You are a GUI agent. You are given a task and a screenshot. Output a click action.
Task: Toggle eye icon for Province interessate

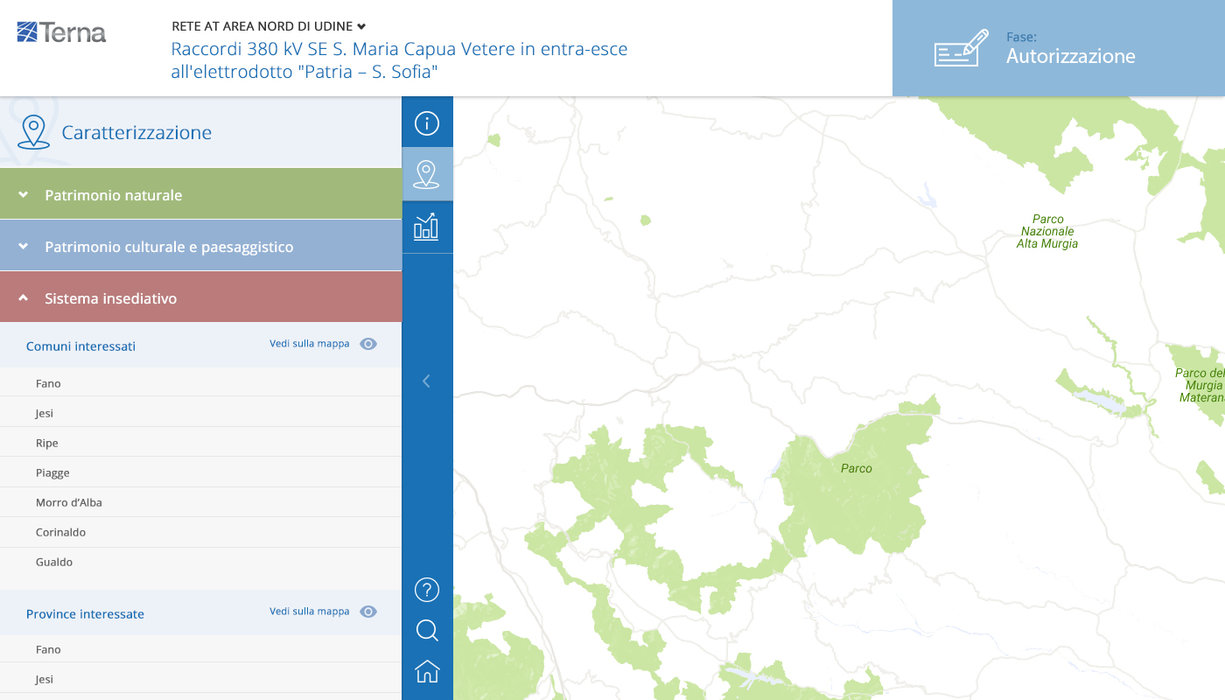coord(368,612)
